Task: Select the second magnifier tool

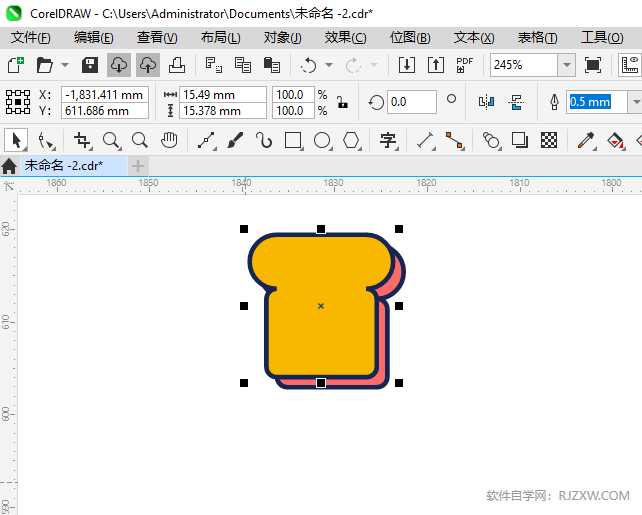Action: 140,140
